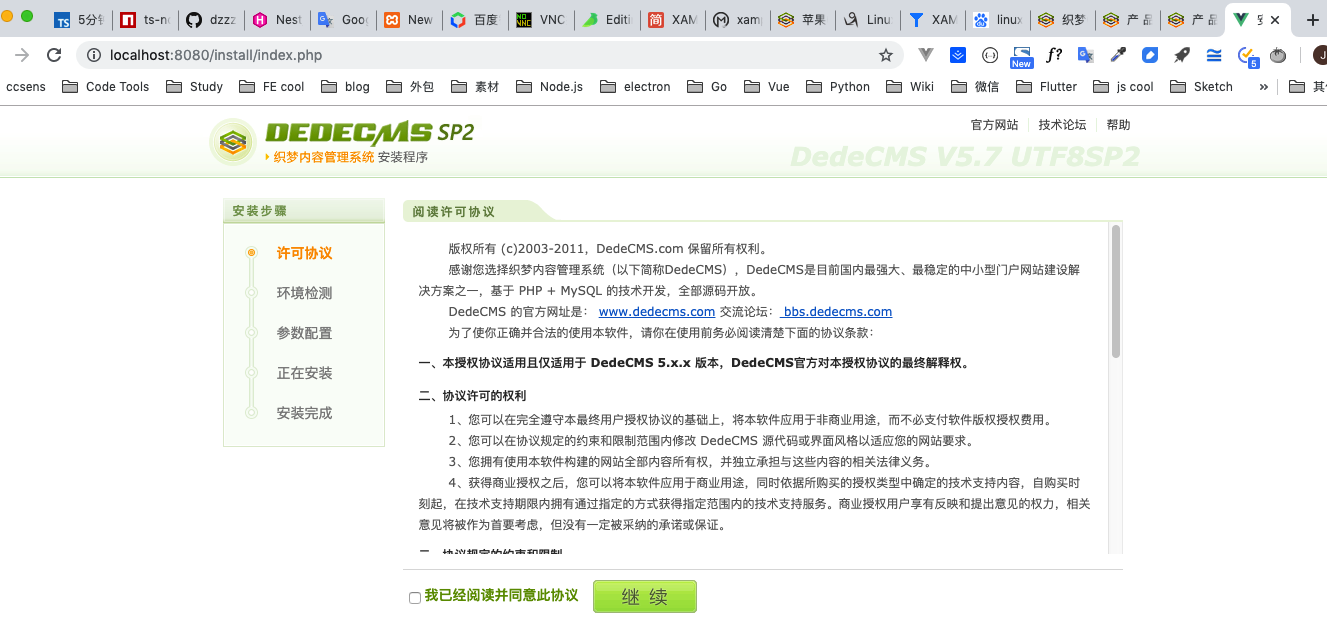This screenshot has height=633, width=1327.
Task: Open the blog bookmark folder
Action: point(345,86)
